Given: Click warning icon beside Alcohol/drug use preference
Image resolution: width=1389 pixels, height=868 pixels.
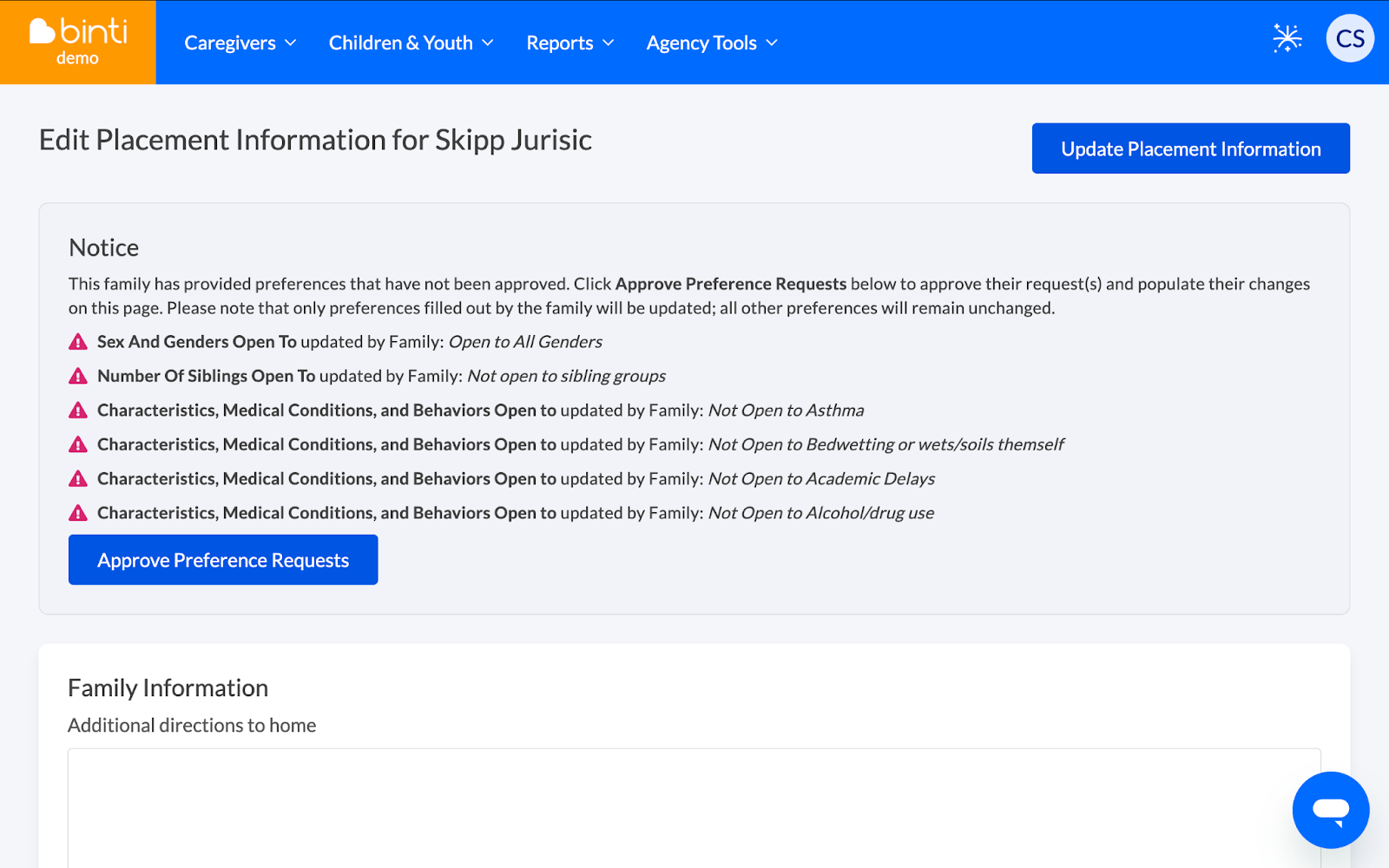Looking at the screenshot, I should 78,513.
